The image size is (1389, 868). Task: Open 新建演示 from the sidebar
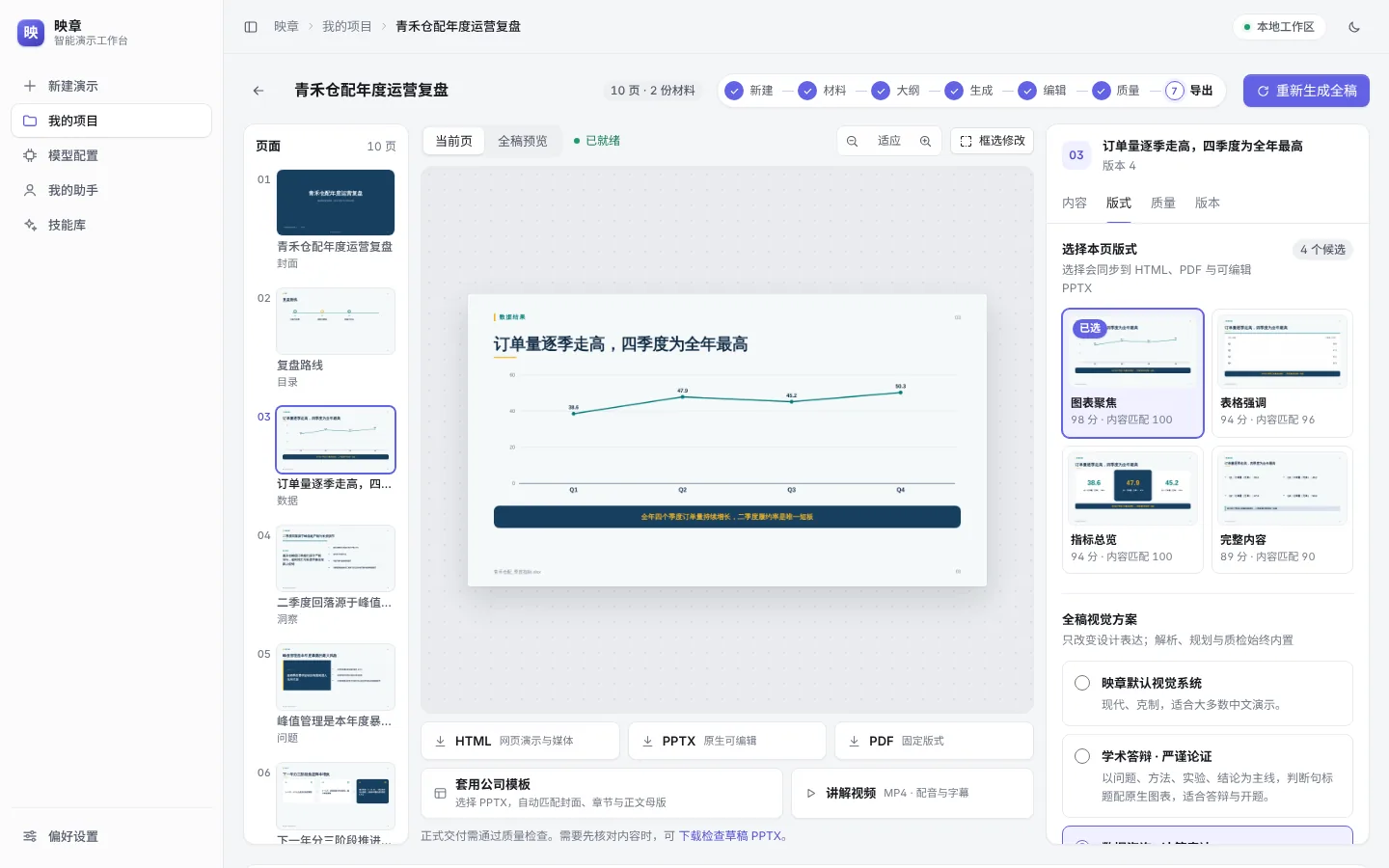[x=111, y=86]
